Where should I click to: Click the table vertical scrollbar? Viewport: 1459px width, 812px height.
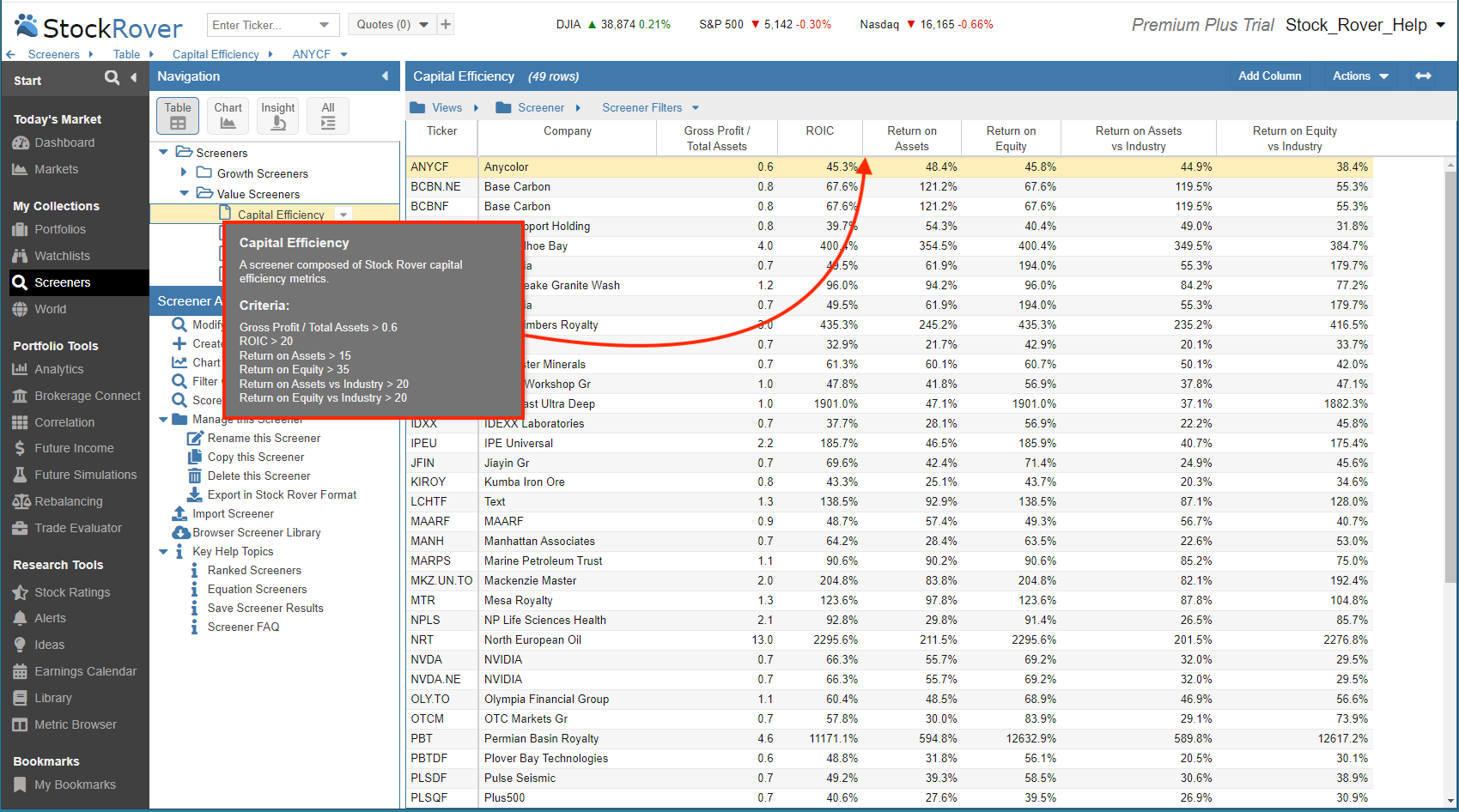tap(1451, 378)
